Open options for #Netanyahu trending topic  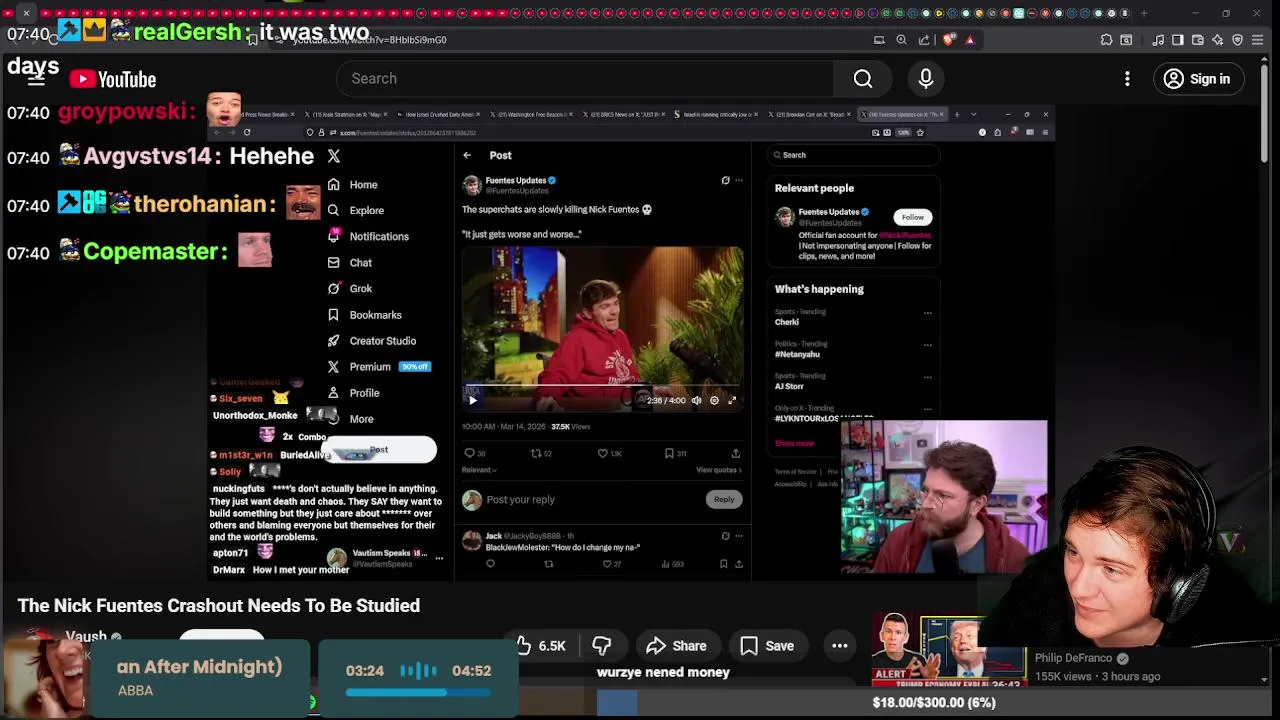[927, 345]
